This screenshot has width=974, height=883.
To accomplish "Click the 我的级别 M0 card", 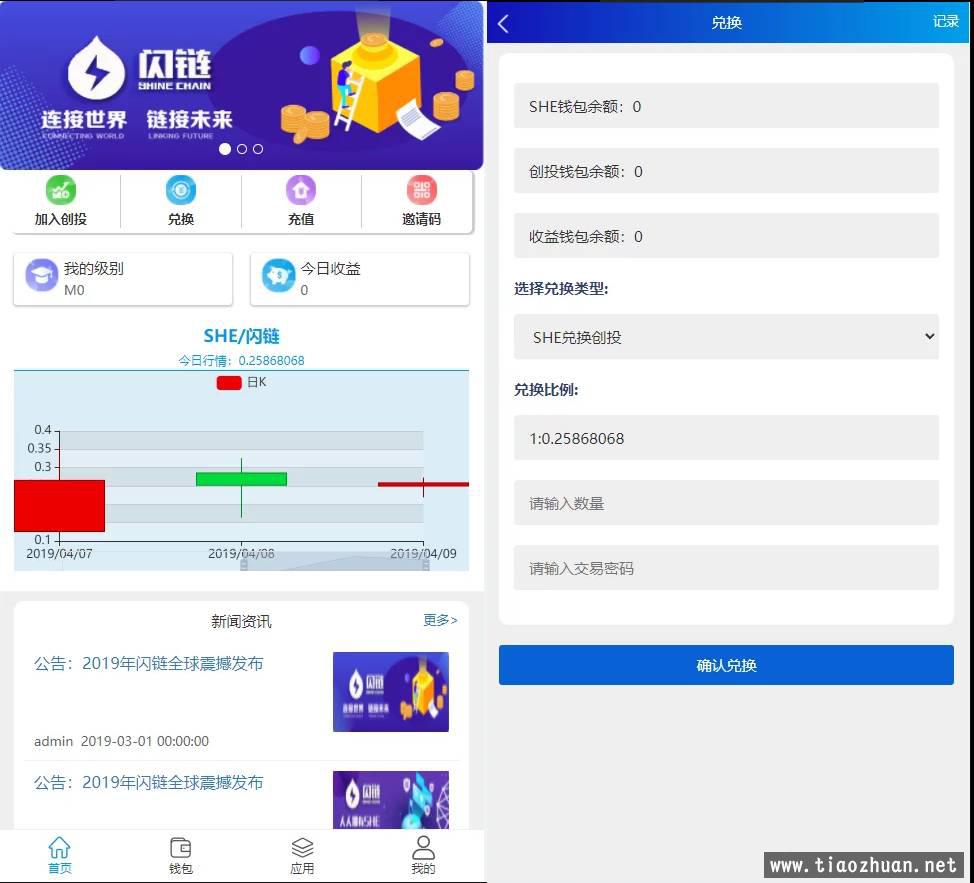I will [123, 279].
